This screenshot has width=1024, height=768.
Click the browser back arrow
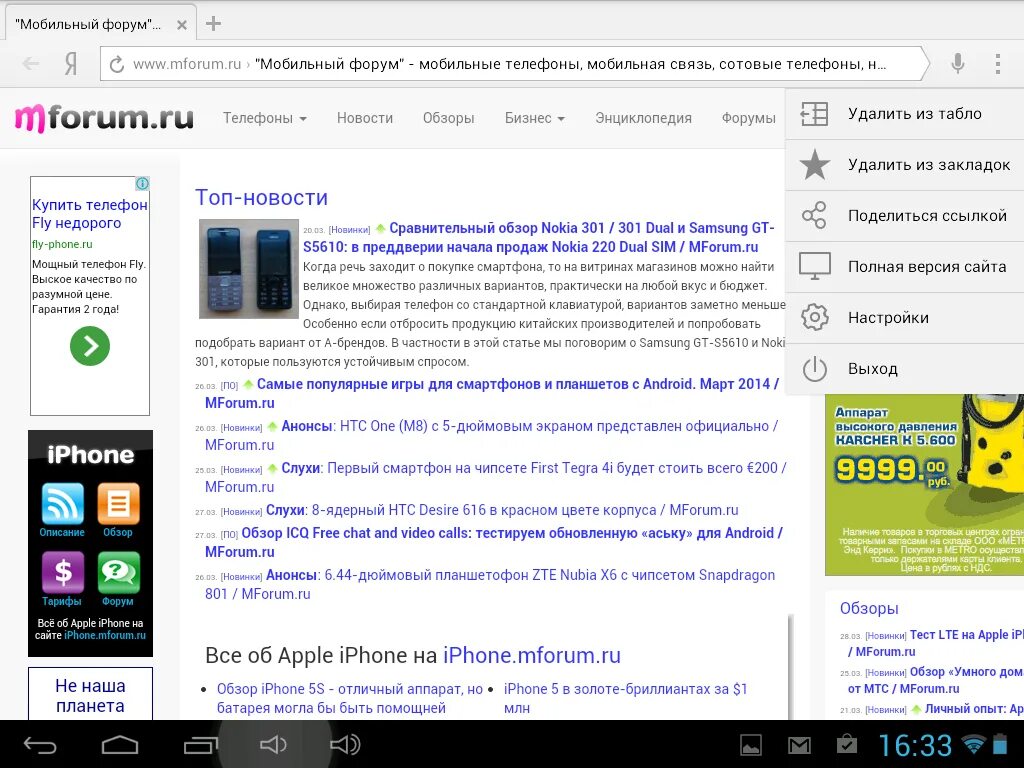pyautogui.click(x=31, y=64)
